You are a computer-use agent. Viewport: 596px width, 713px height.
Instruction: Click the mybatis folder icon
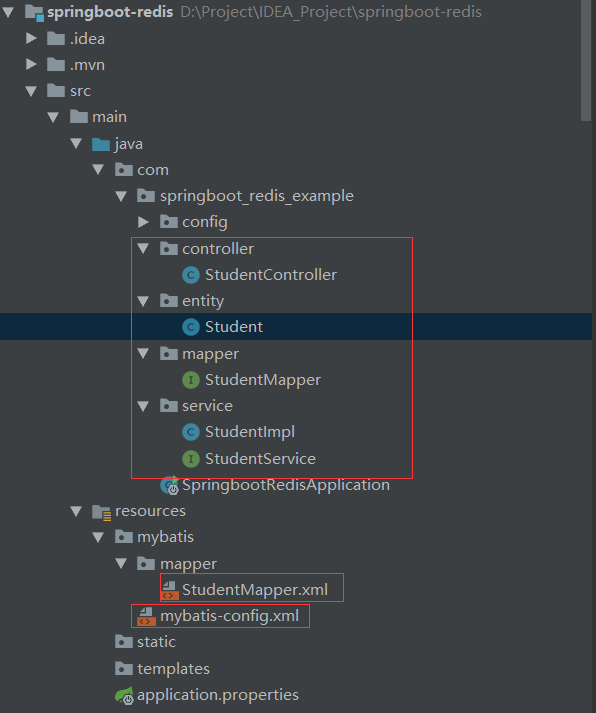(x=124, y=537)
